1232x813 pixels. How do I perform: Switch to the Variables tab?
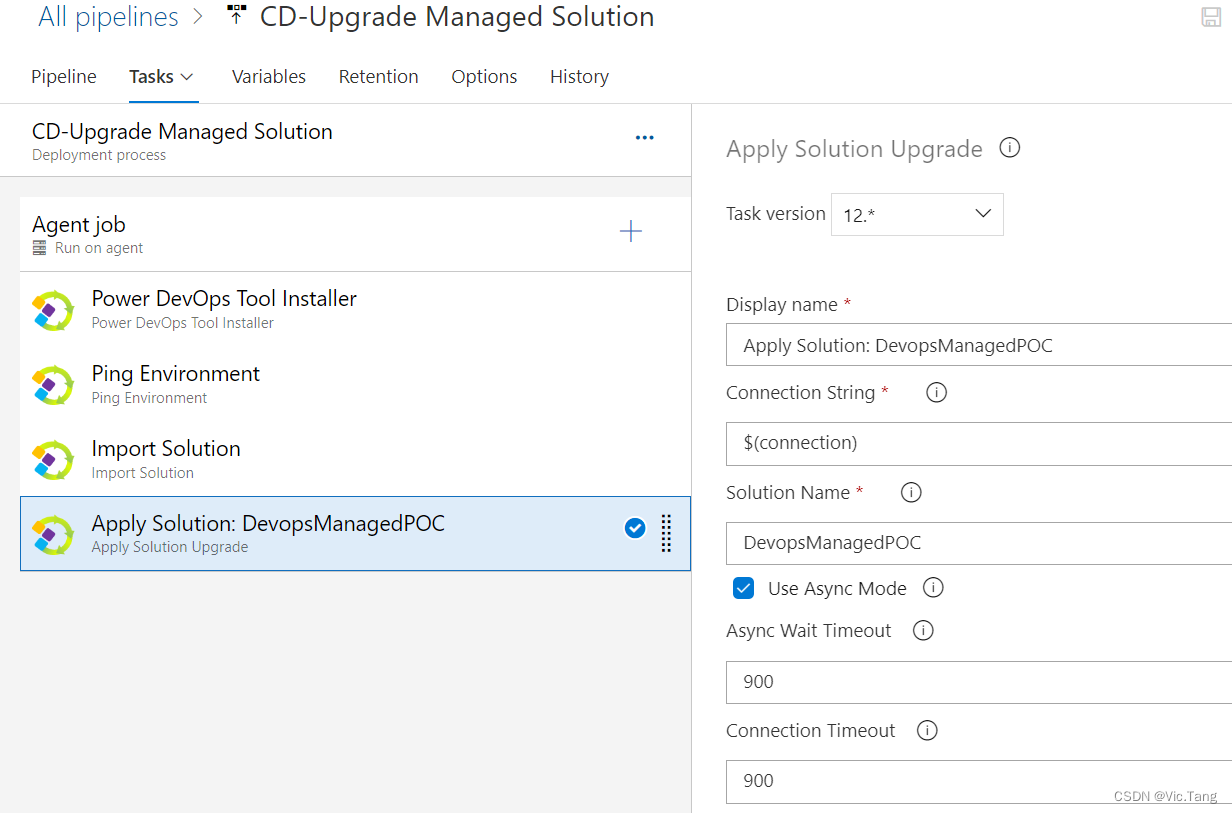tap(268, 76)
